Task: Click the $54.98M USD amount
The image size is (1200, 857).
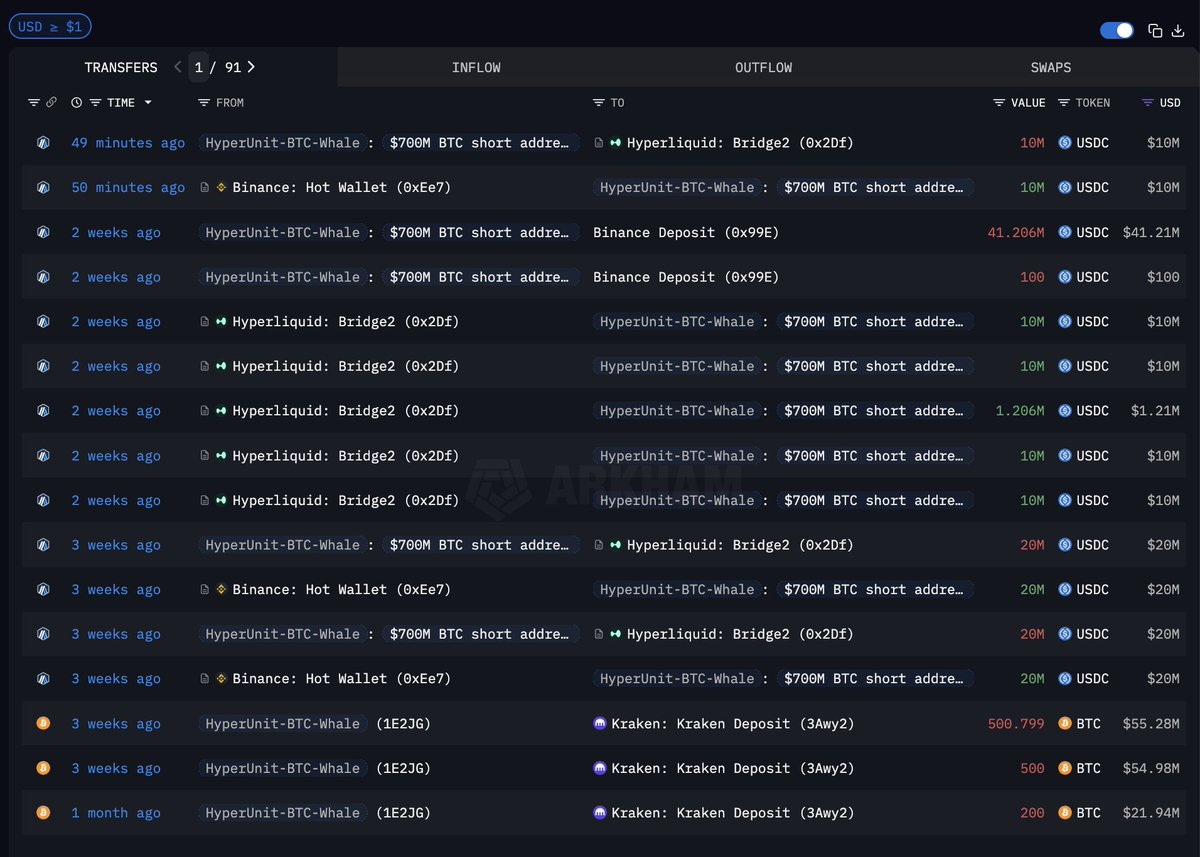Action: click(x=1151, y=768)
